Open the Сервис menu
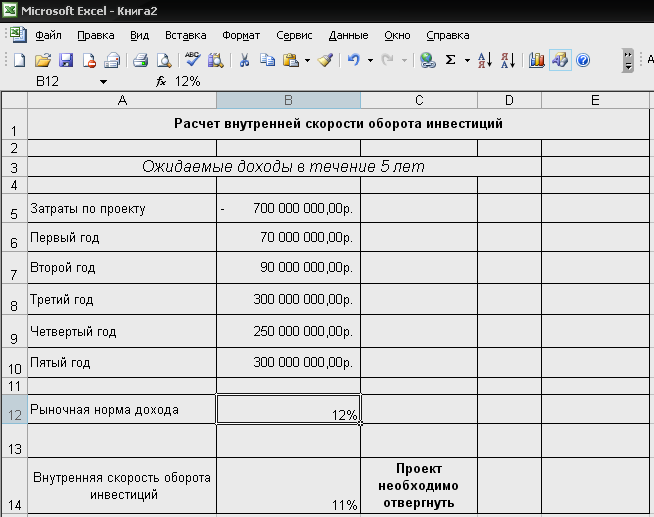The width and height of the screenshot is (654, 517). [294, 35]
